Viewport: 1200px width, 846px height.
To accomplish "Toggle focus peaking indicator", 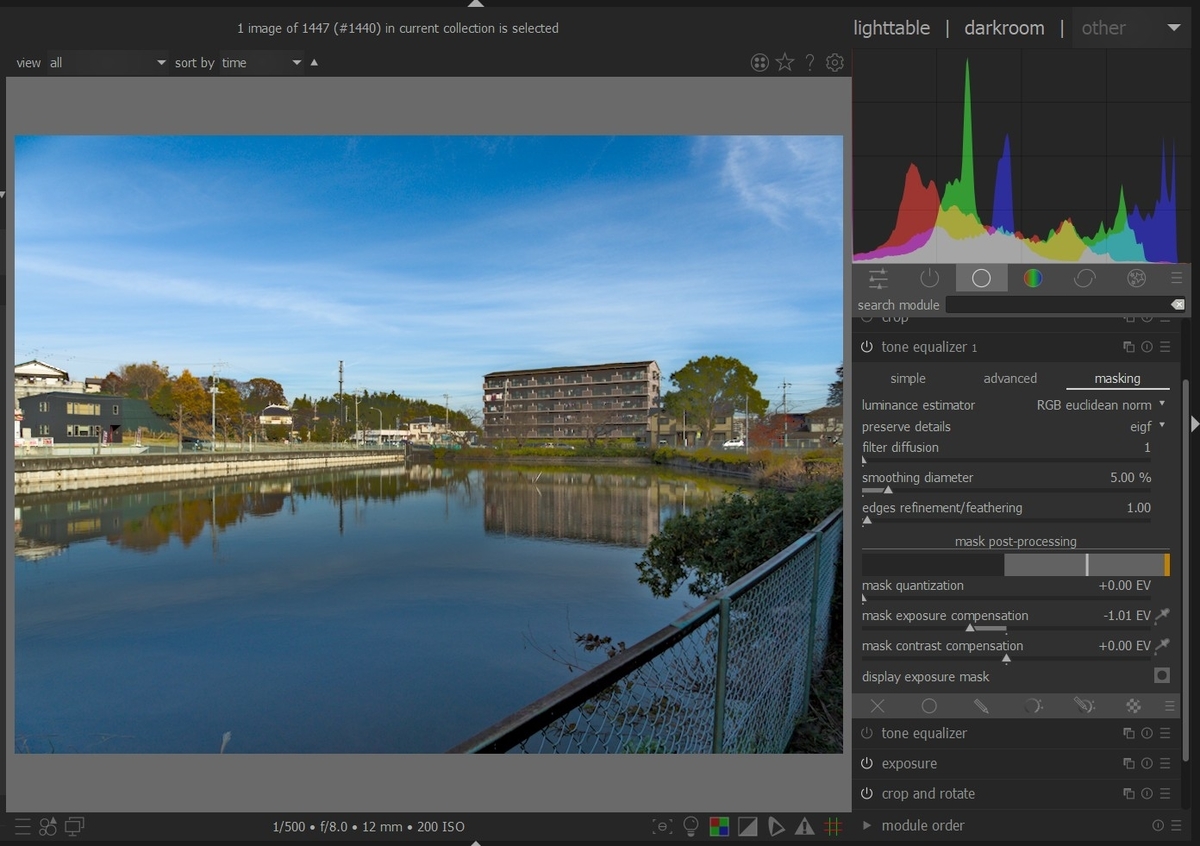I will (x=662, y=827).
